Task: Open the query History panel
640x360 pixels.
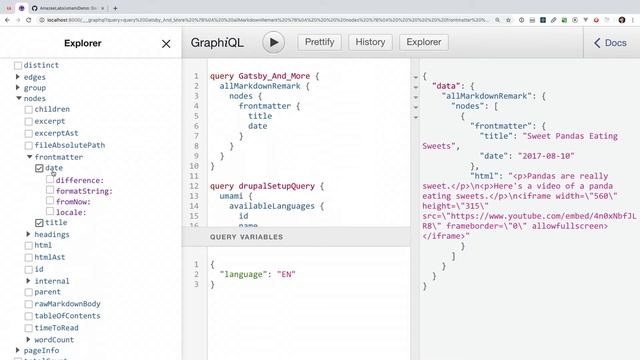Action: (370, 42)
